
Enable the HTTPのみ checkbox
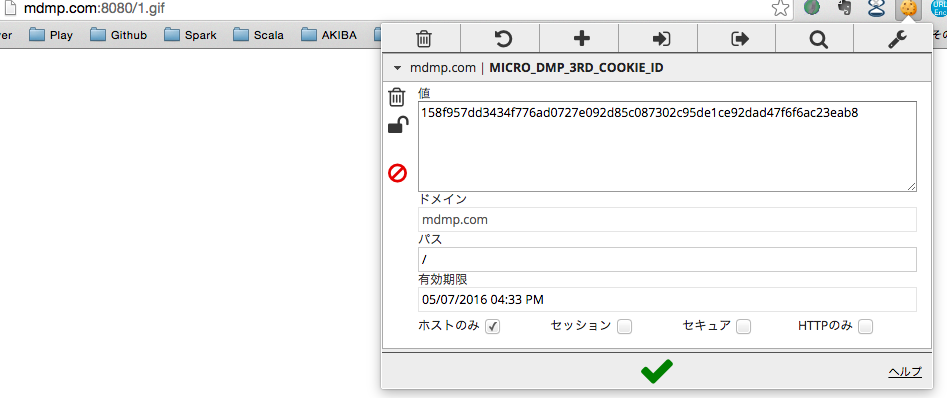click(x=865, y=327)
